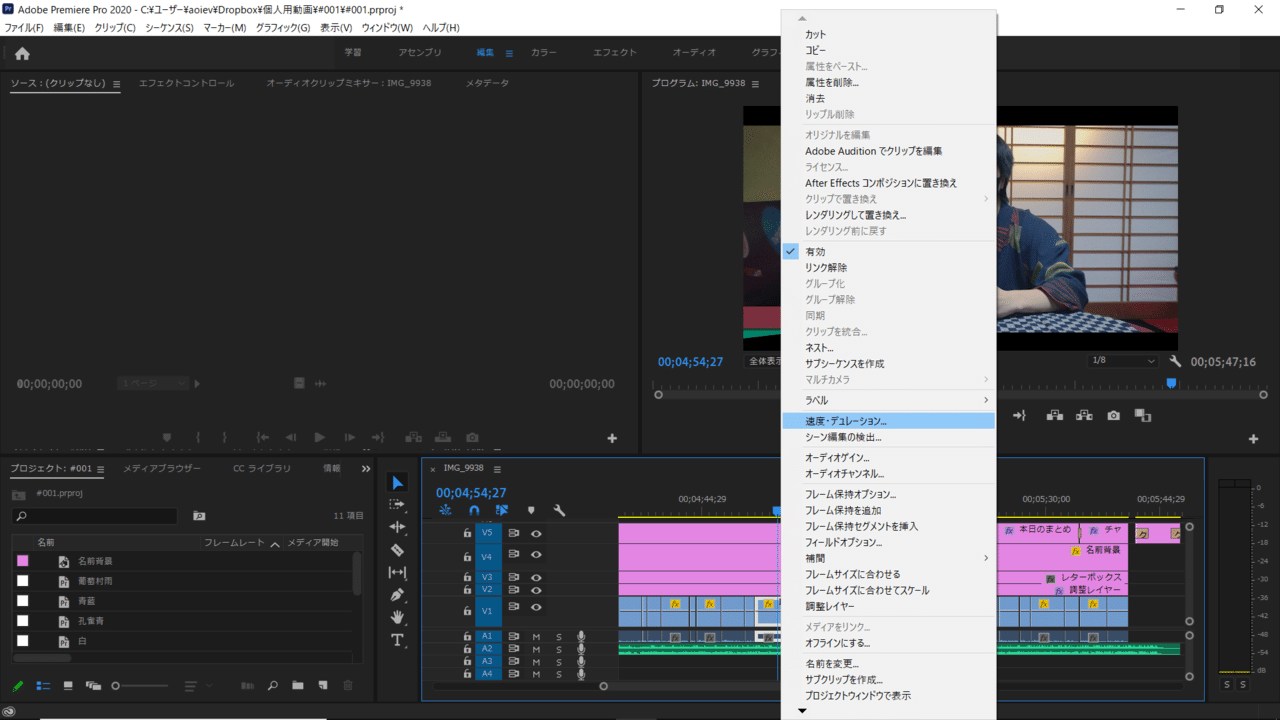Switch to メディアブラウザー tab

162,468
